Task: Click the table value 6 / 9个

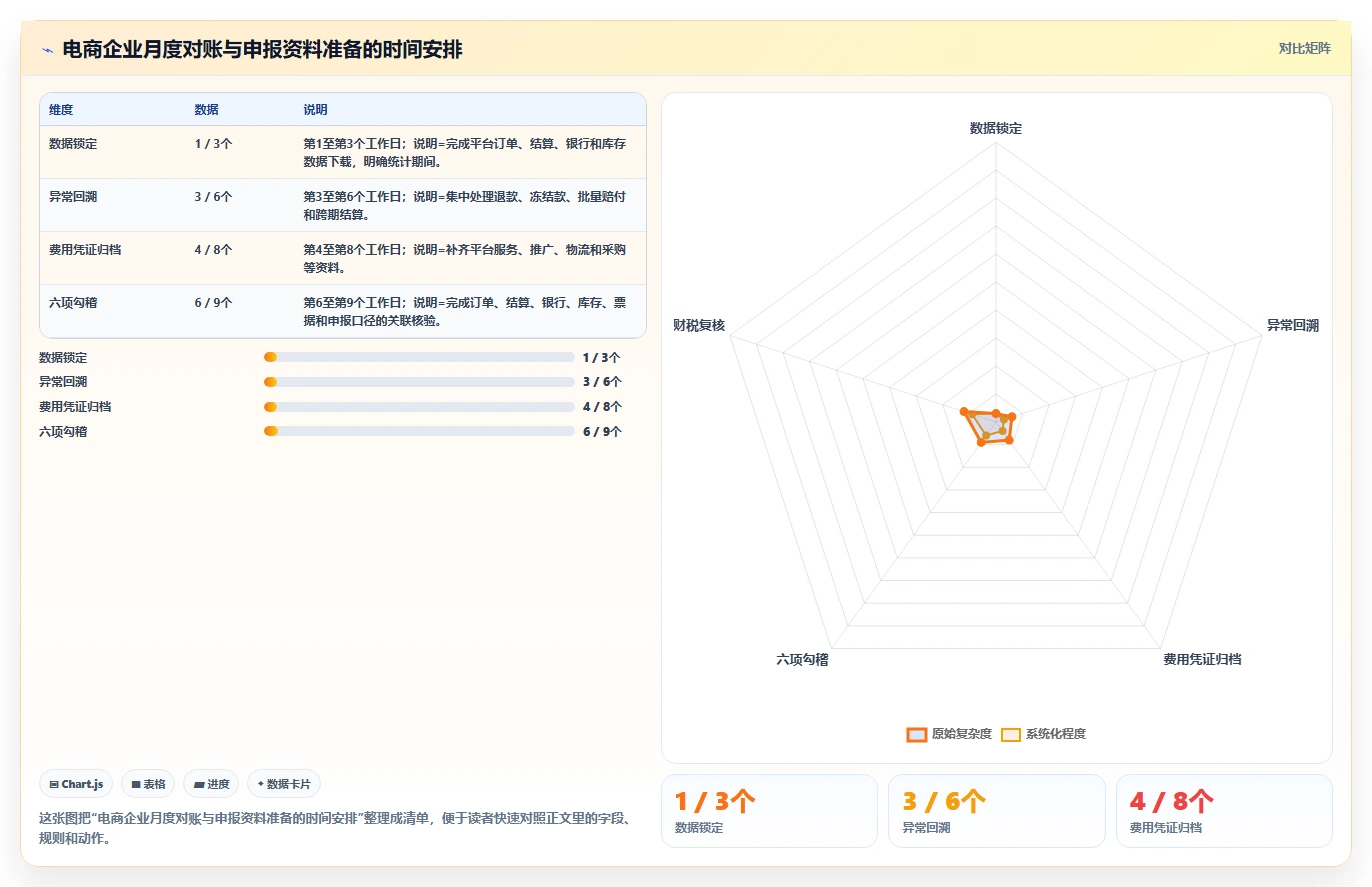Action: click(213, 302)
